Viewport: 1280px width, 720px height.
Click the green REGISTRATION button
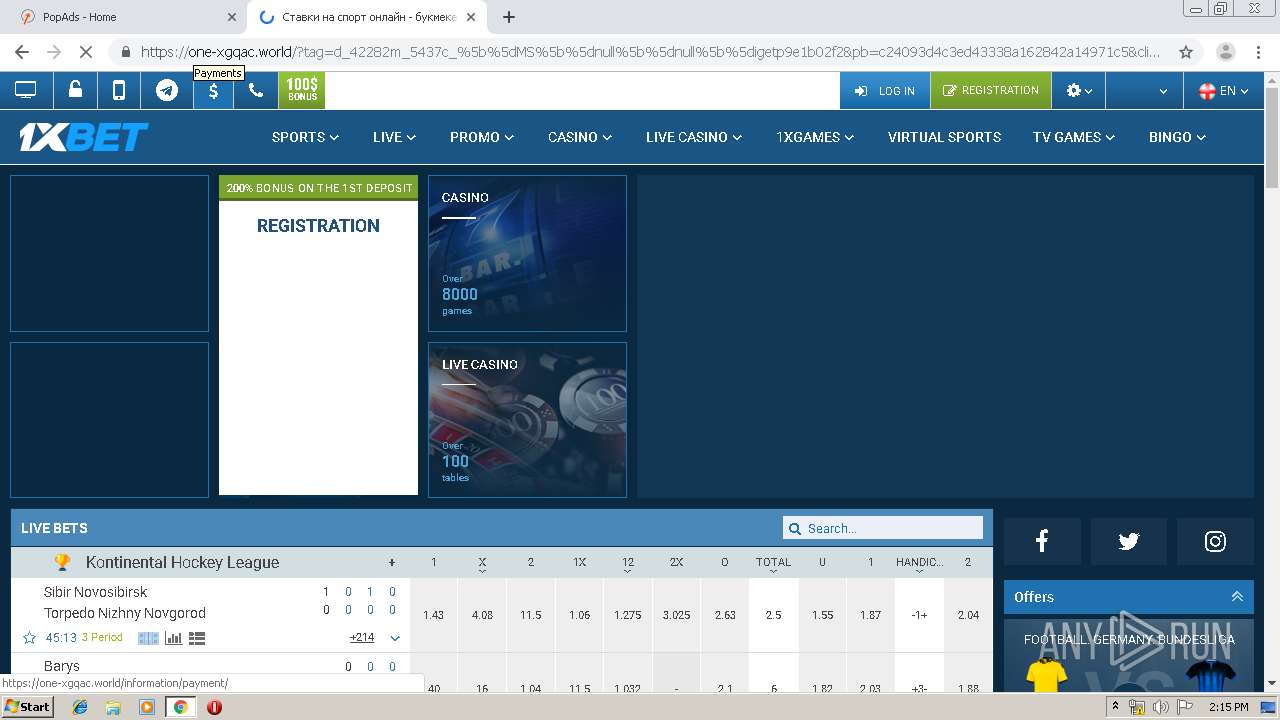(x=991, y=90)
